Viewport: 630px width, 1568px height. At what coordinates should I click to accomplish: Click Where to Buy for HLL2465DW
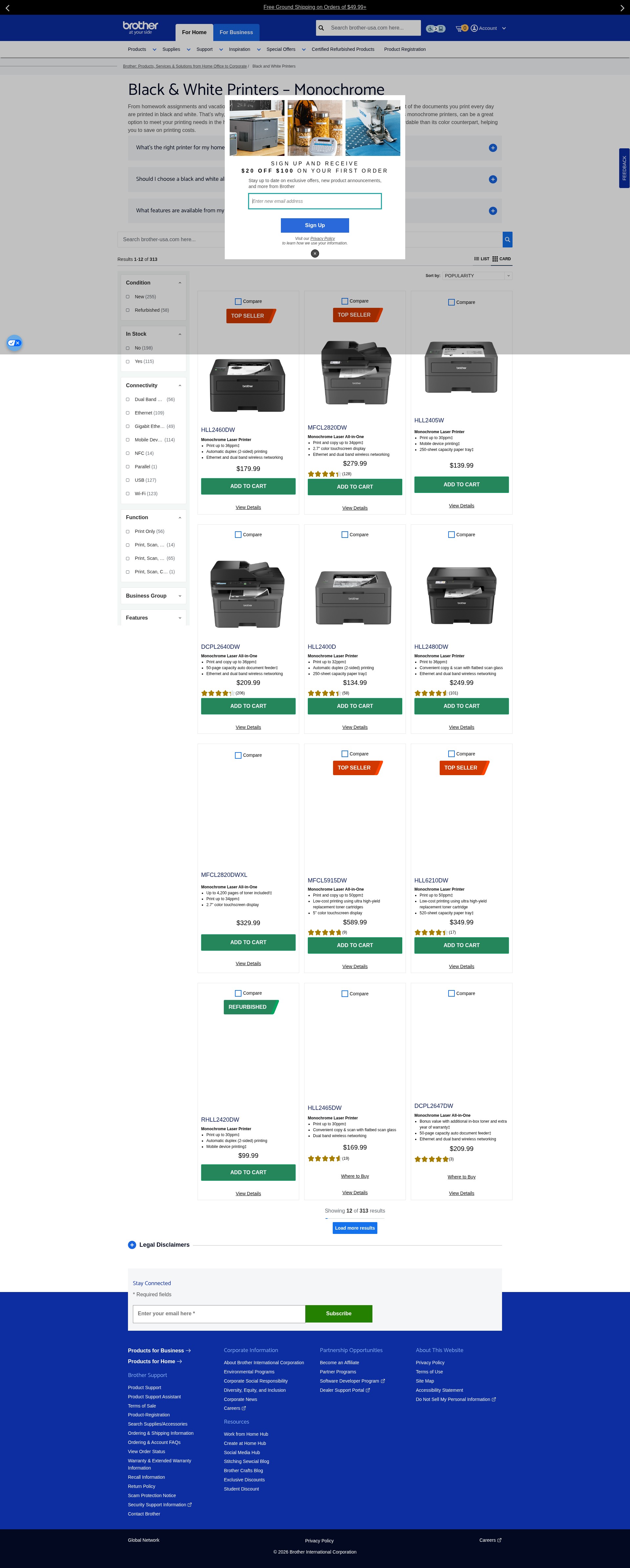click(x=355, y=1176)
